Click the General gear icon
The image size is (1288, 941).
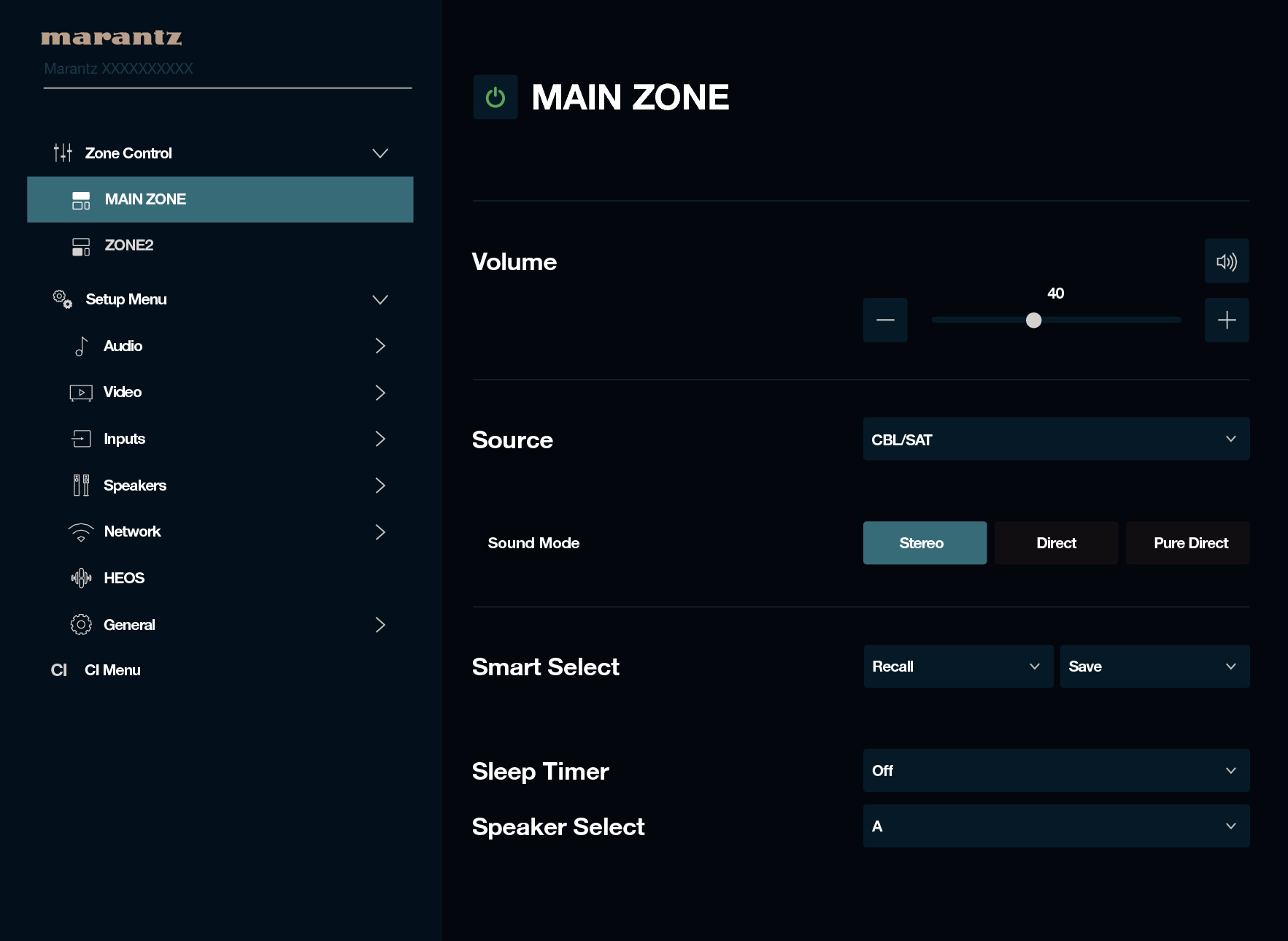81,625
